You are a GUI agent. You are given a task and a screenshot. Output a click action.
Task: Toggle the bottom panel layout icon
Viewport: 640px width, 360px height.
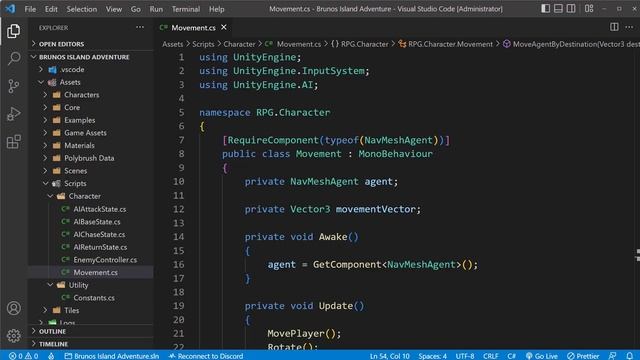coord(558,9)
